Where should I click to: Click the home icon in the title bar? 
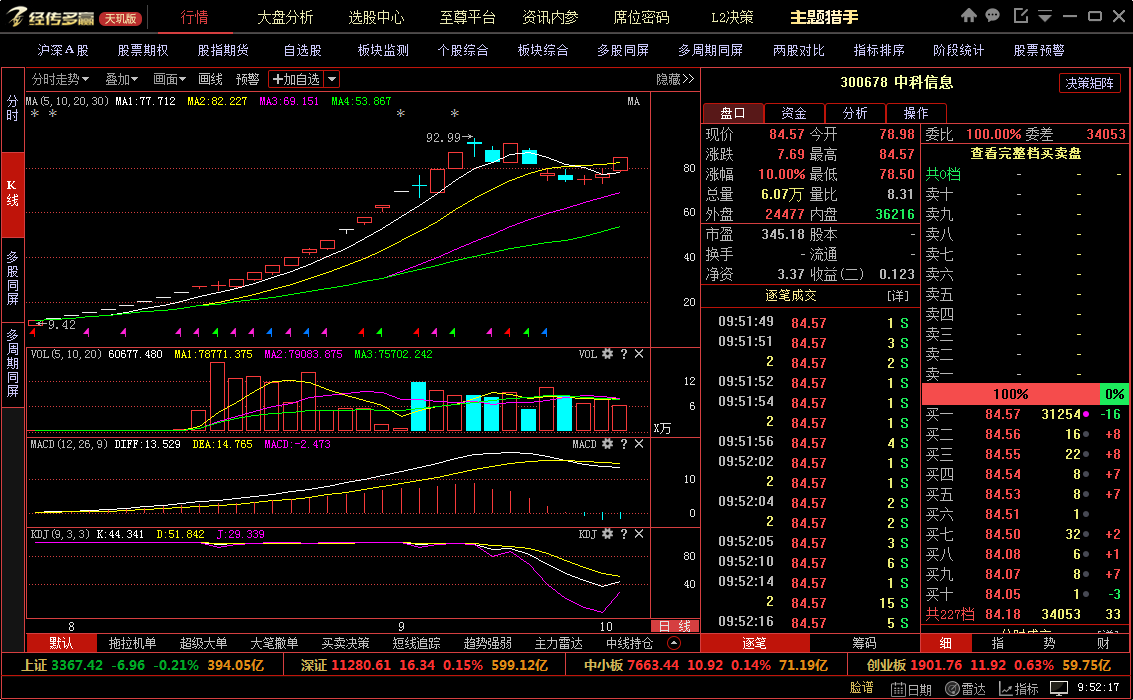point(967,15)
